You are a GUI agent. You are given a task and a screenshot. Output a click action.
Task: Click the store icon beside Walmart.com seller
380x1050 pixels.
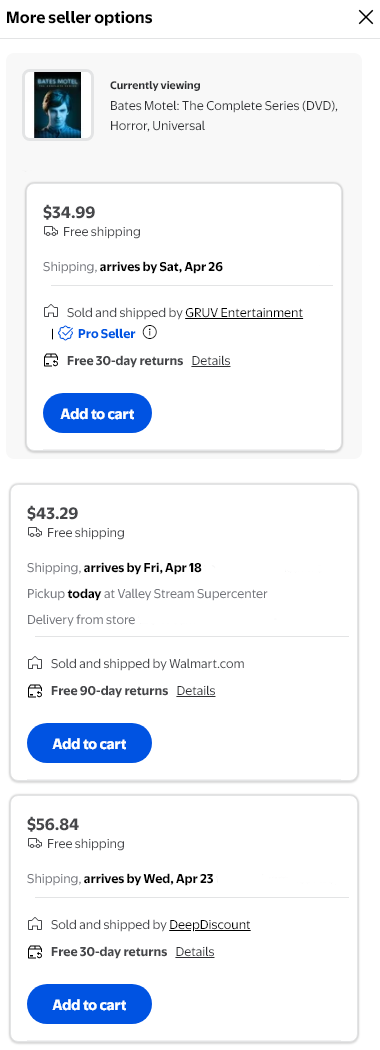34,664
